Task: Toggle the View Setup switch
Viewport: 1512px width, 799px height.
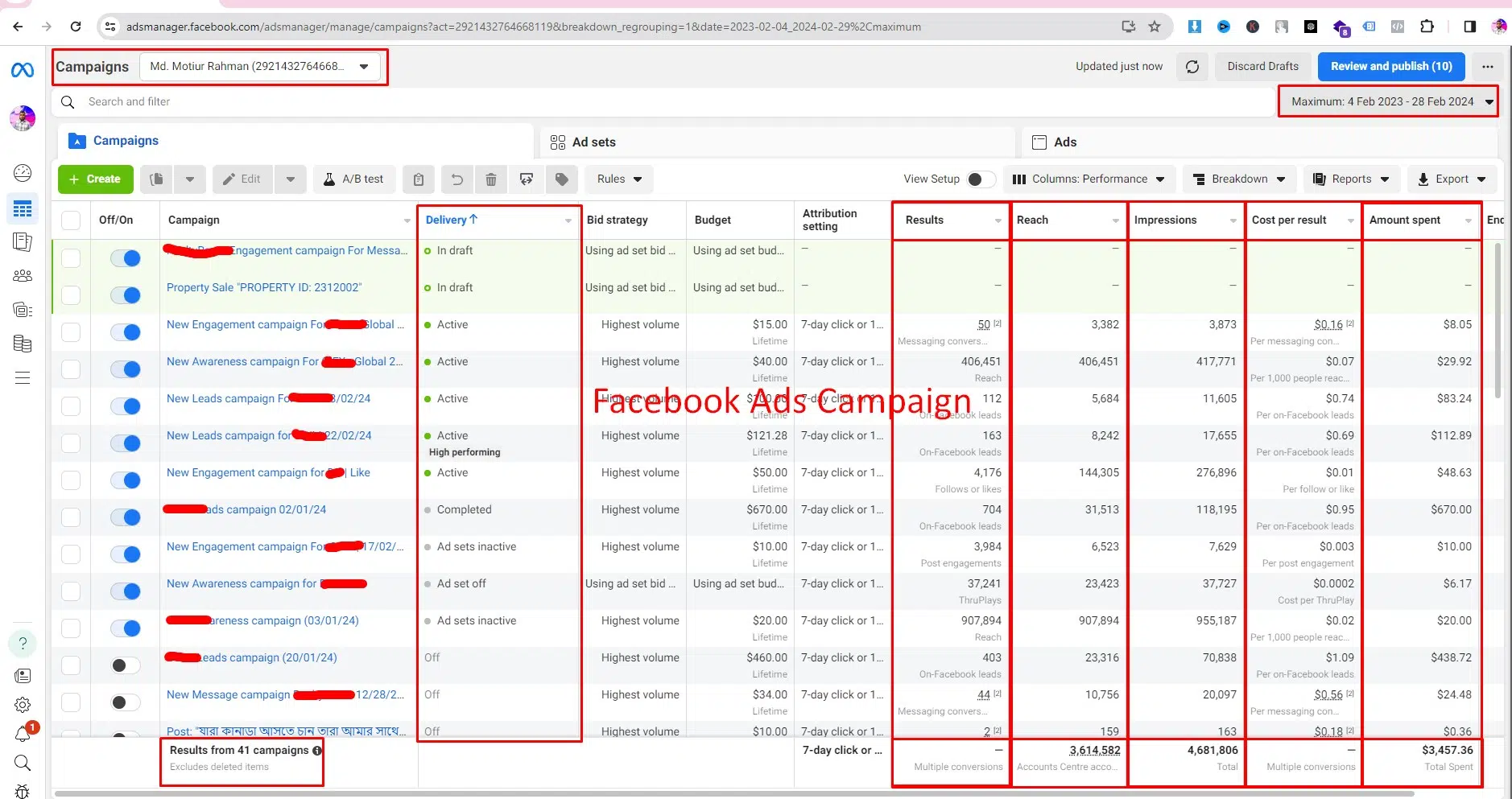Action: tap(980, 179)
